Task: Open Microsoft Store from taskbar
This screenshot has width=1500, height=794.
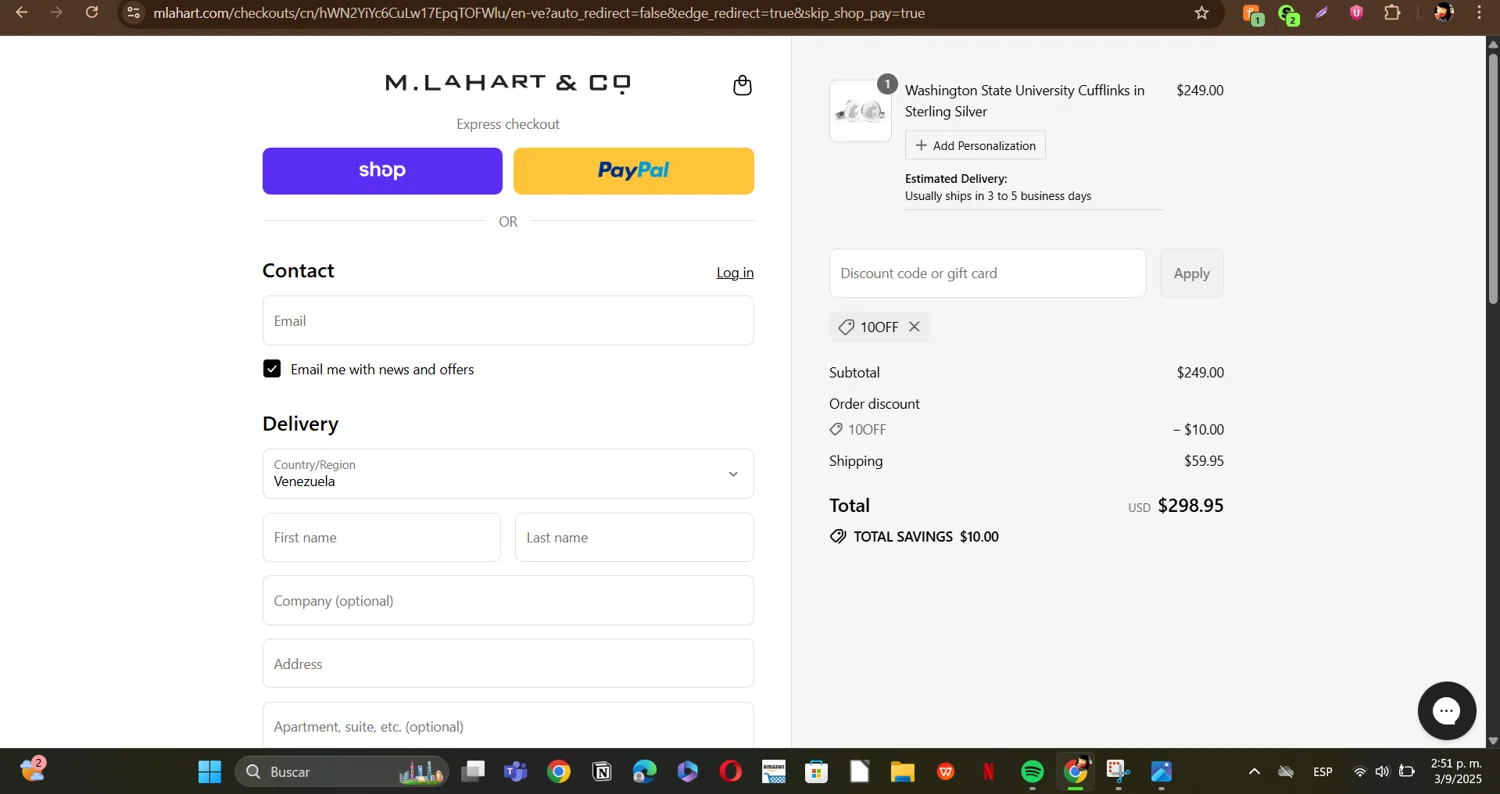Action: click(x=817, y=772)
